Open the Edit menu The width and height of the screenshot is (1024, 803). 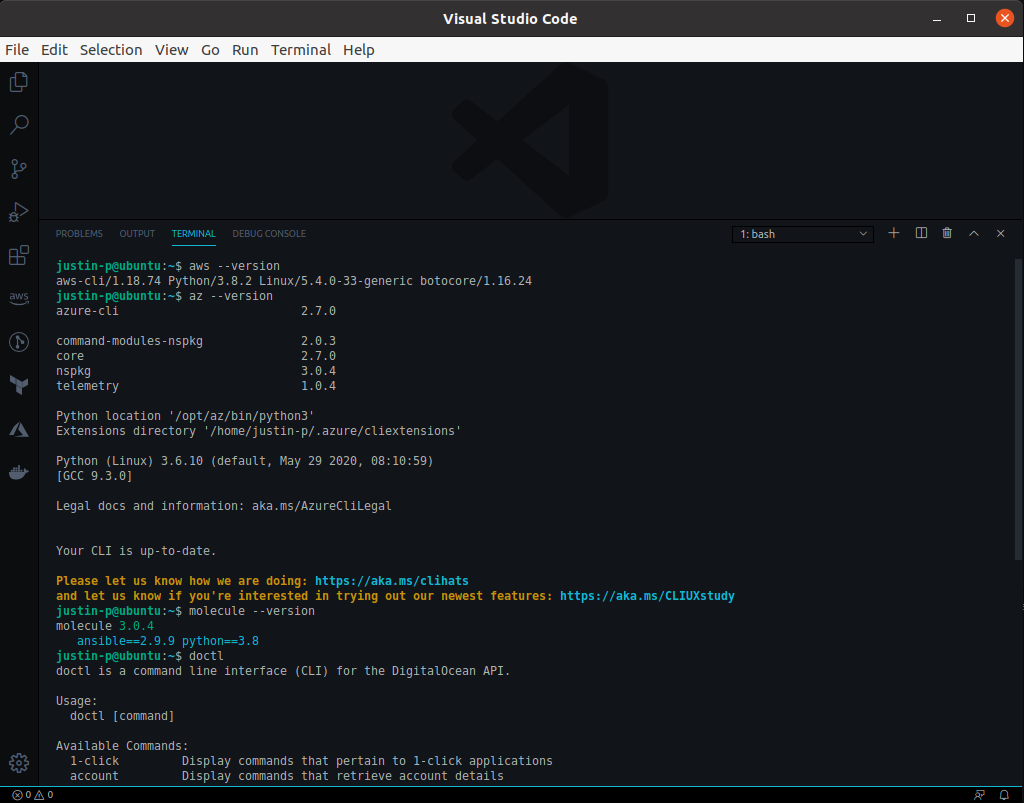[x=54, y=50]
